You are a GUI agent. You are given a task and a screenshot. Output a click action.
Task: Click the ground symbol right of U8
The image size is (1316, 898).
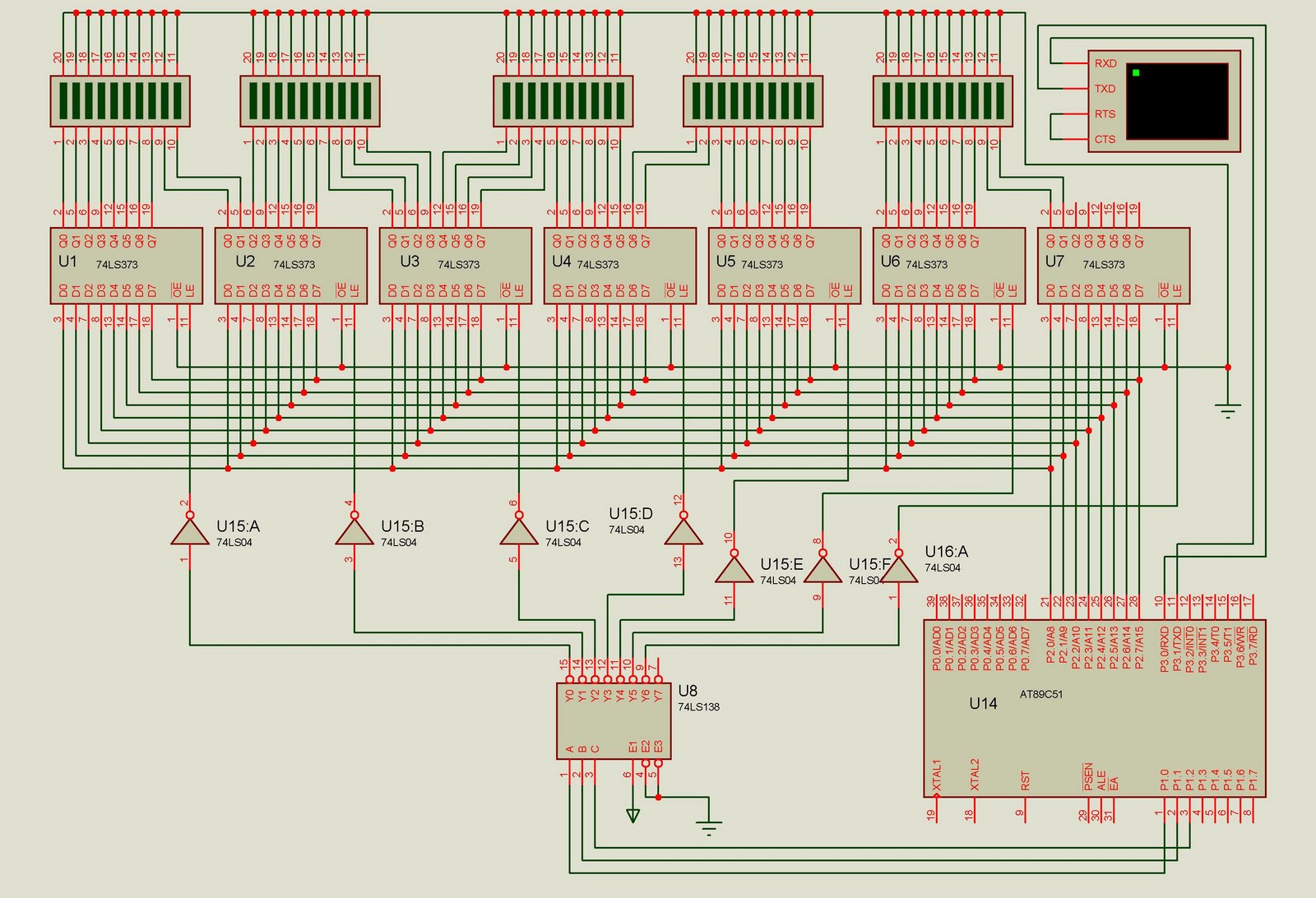click(x=709, y=828)
